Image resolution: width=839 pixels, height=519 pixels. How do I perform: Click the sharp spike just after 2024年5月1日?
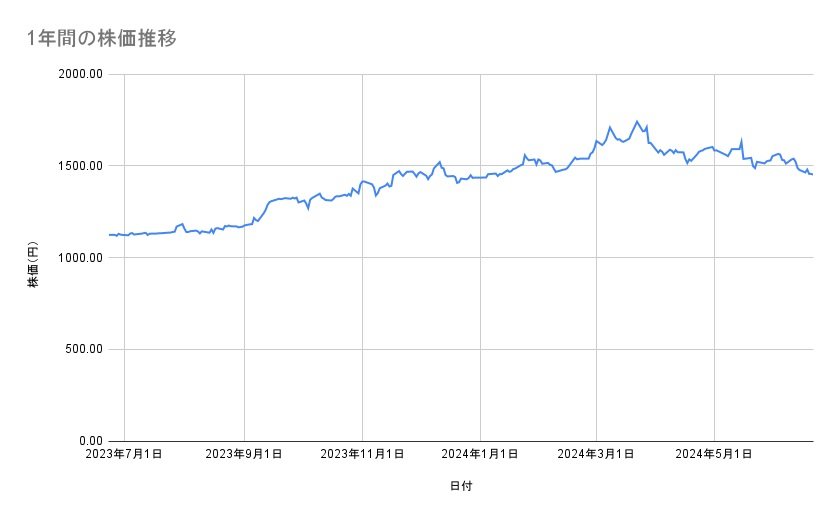[741, 140]
